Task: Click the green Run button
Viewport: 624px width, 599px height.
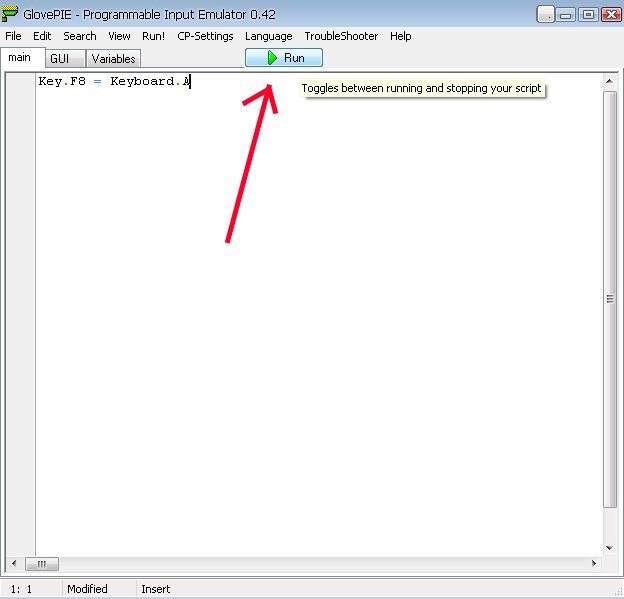Action: tap(284, 58)
